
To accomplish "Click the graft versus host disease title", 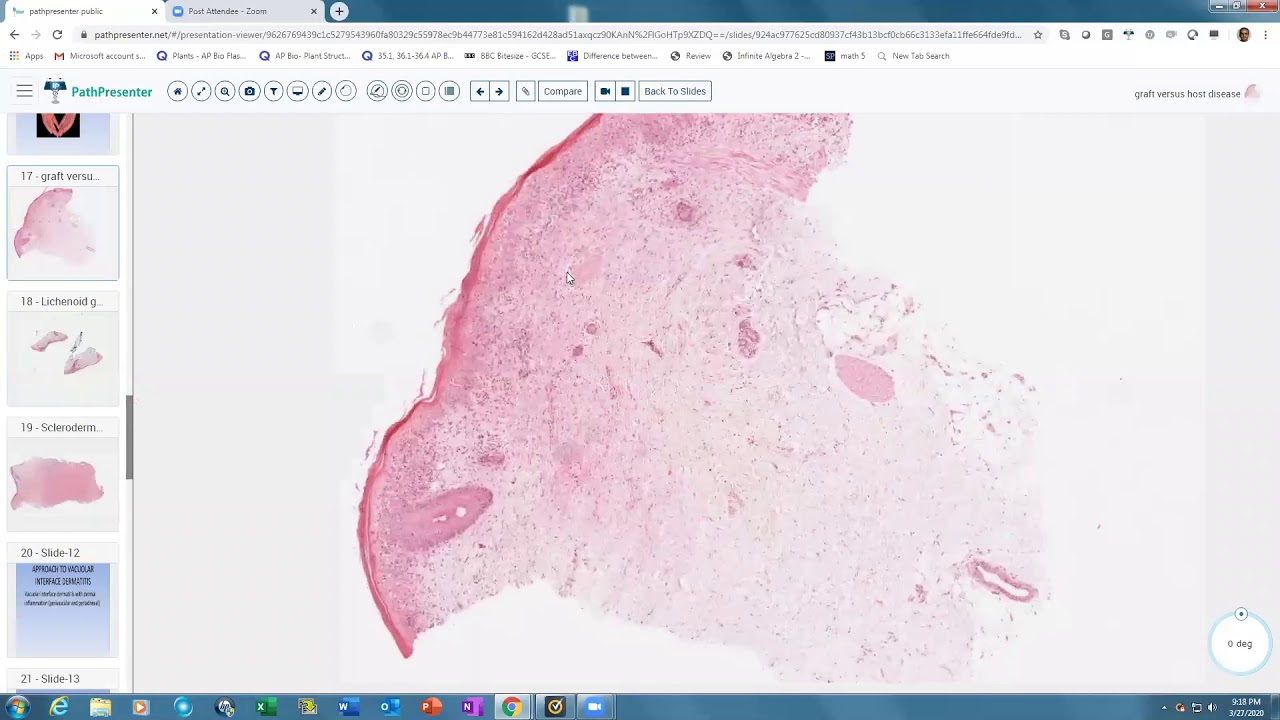I will (1187, 94).
